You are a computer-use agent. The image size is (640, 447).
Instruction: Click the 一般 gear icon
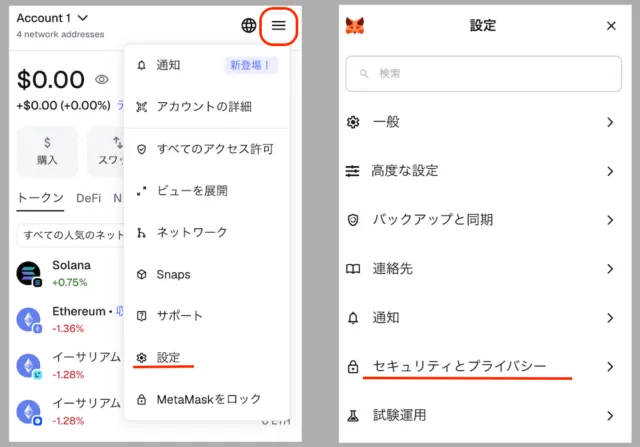[x=353, y=122]
